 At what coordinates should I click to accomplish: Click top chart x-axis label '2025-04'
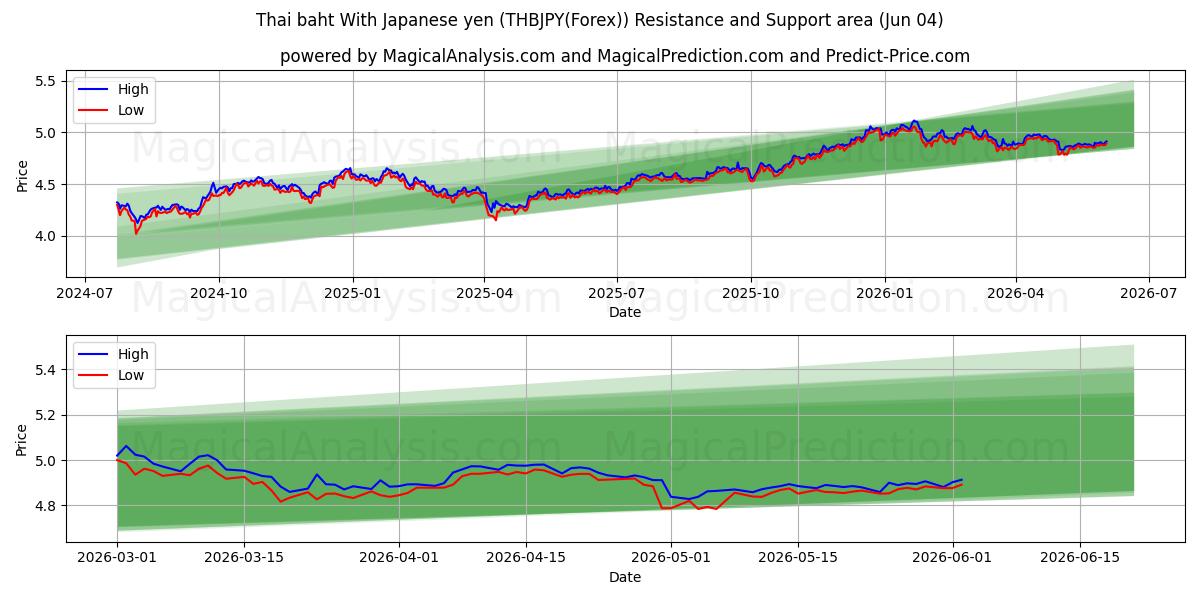click(485, 294)
